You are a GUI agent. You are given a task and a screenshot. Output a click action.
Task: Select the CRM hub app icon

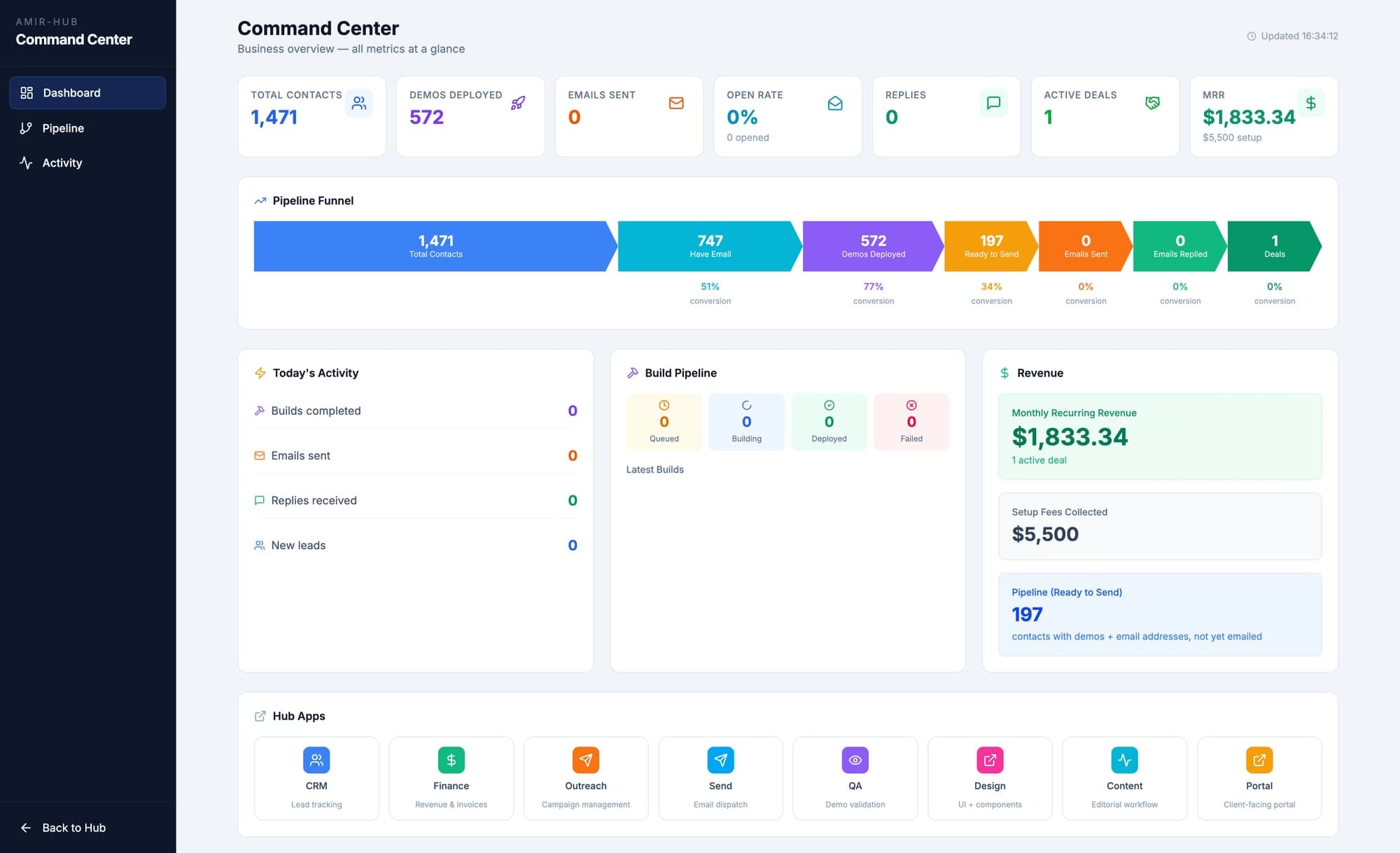pos(316,760)
